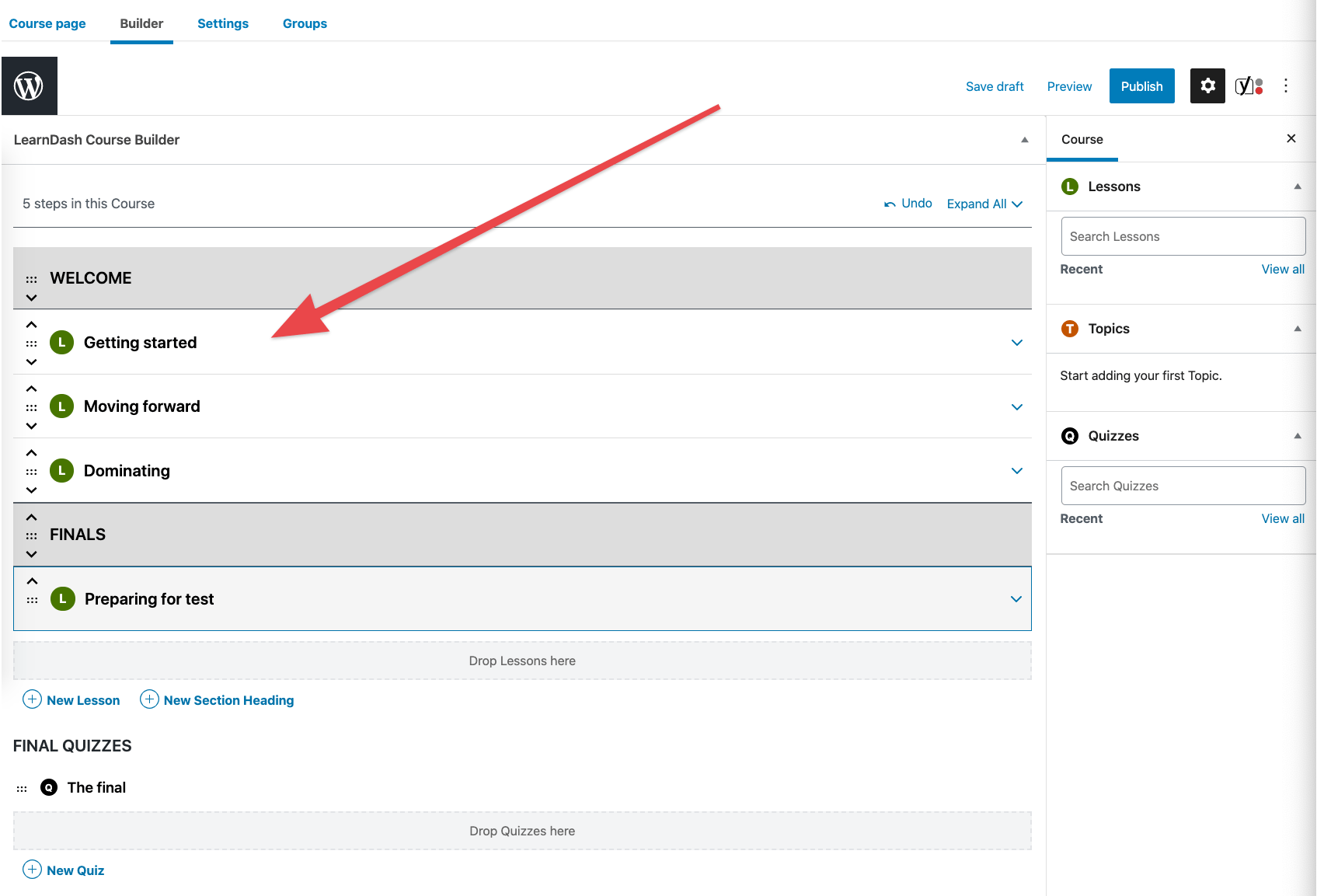Click the green L icon beside Moving forward

61,406
